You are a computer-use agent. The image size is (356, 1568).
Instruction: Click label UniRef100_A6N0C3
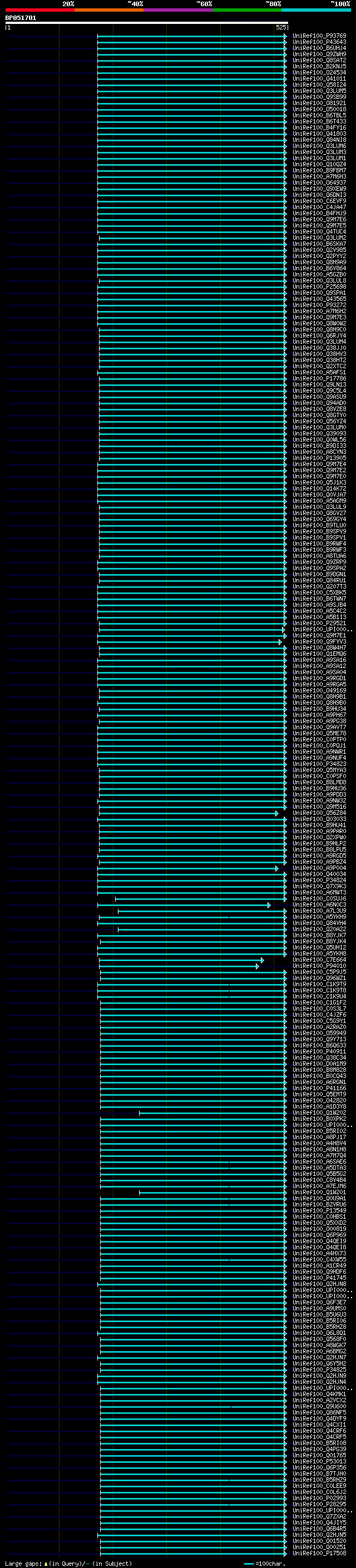(x=319, y=905)
